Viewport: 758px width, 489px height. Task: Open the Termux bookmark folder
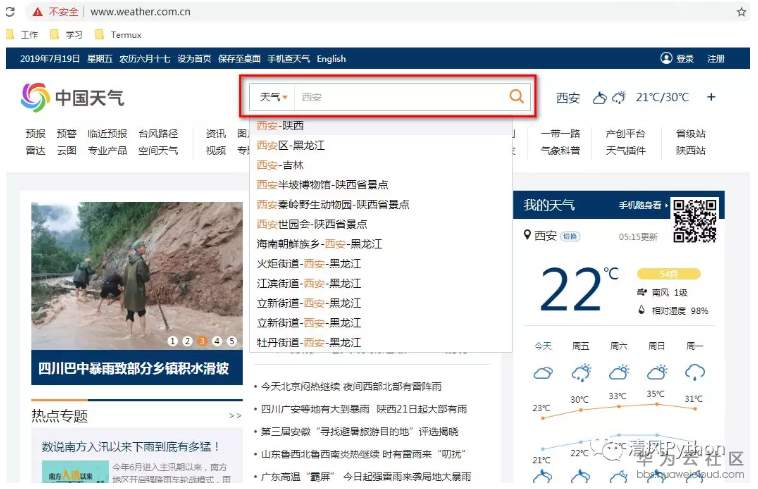tap(118, 35)
